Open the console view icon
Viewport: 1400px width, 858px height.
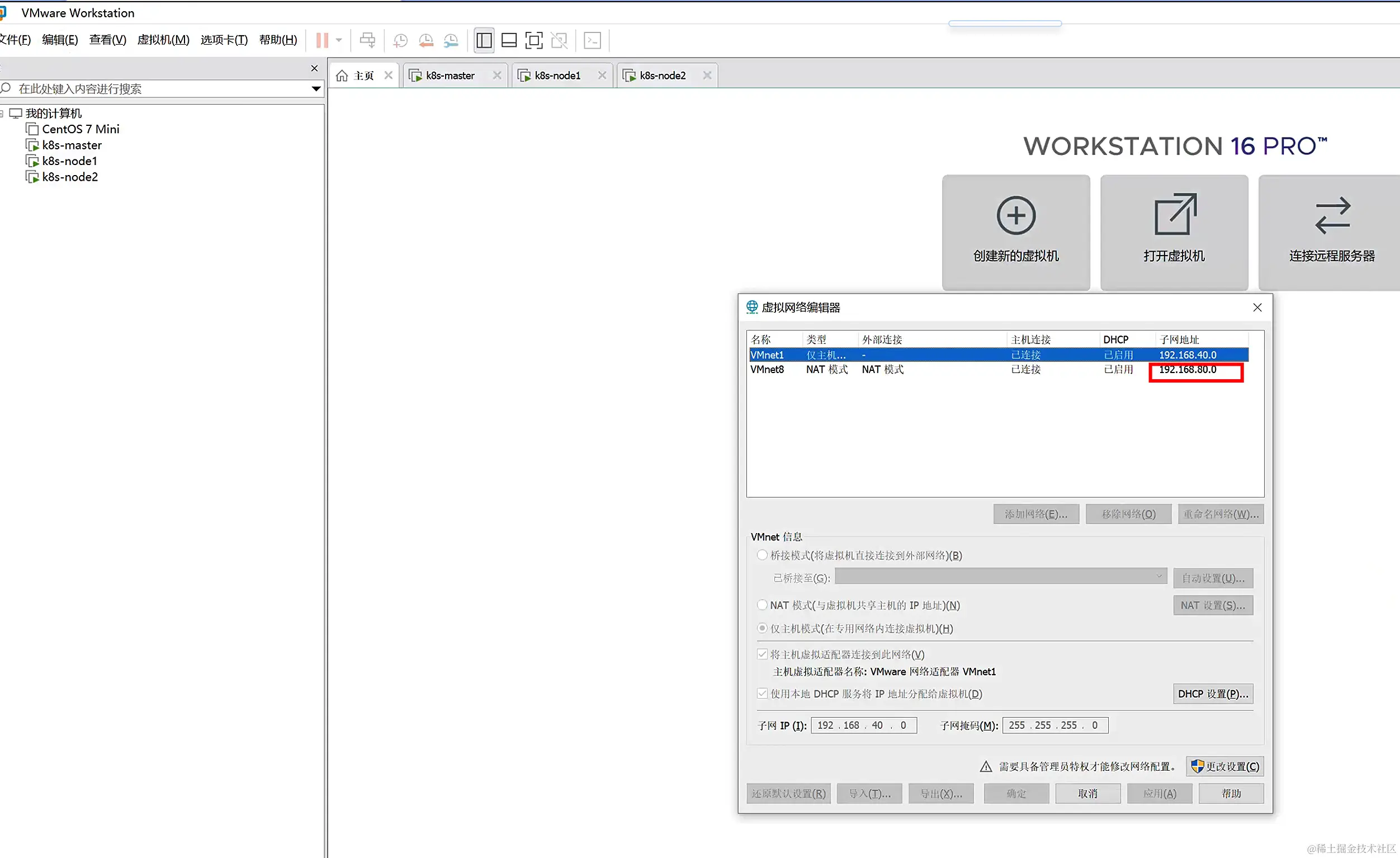[592, 40]
